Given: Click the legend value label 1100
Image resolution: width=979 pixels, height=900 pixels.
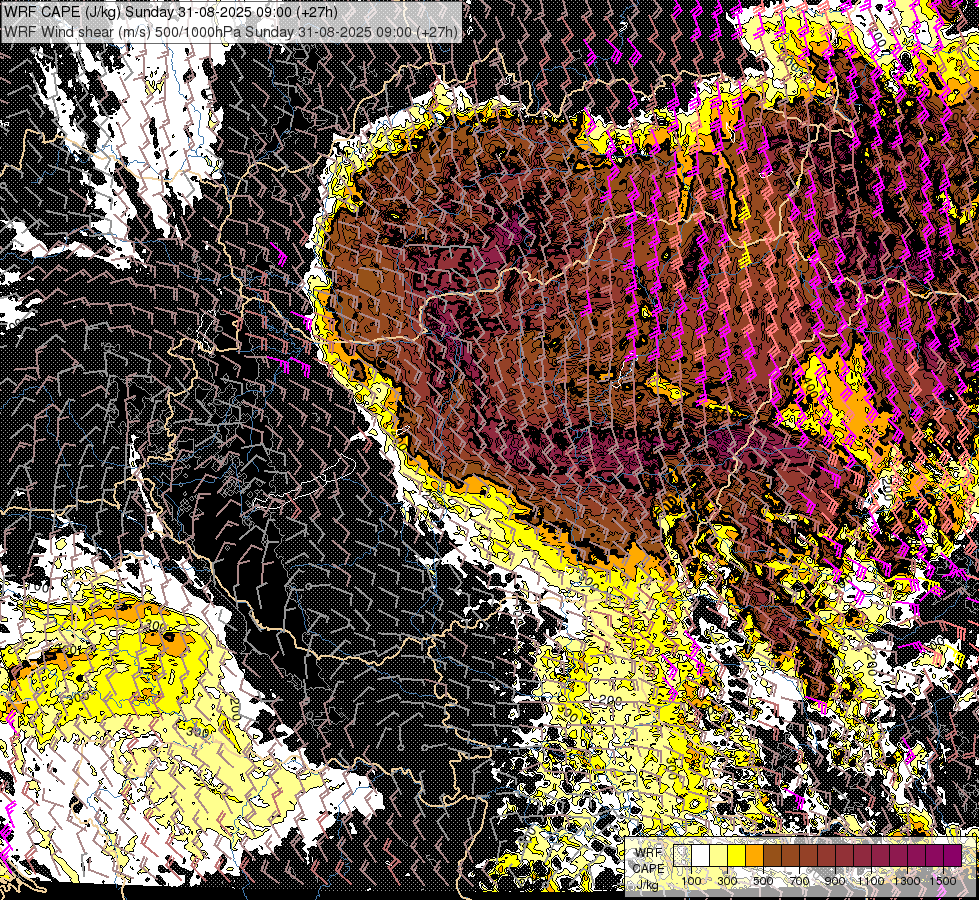Looking at the screenshot, I should (x=871, y=881).
